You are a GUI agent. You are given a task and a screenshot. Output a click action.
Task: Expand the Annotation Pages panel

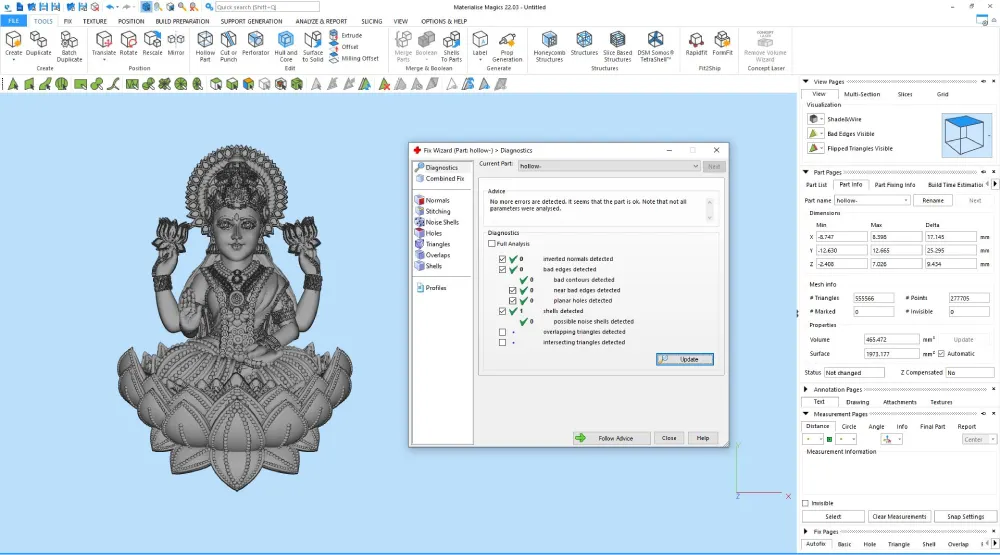coord(805,389)
